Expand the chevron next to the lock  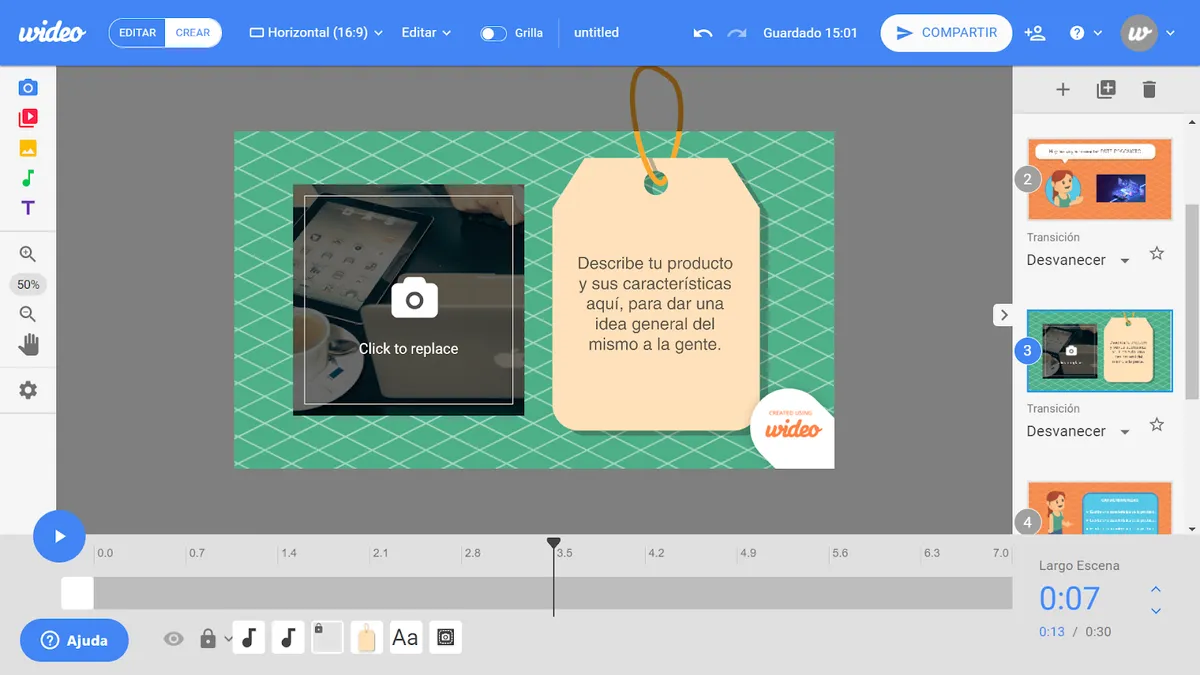coord(228,638)
